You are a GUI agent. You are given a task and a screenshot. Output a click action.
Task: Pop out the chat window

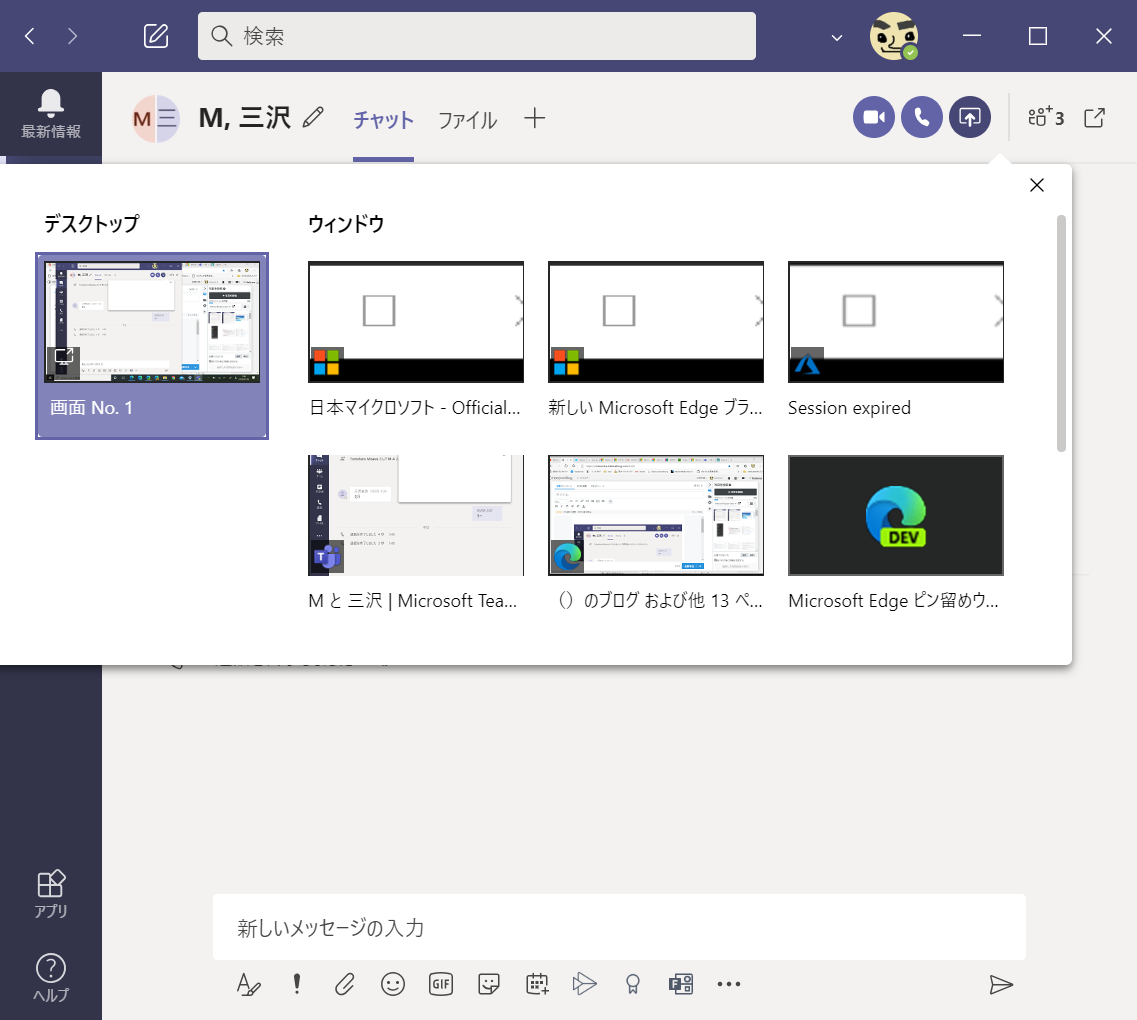(x=1094, y=117)
